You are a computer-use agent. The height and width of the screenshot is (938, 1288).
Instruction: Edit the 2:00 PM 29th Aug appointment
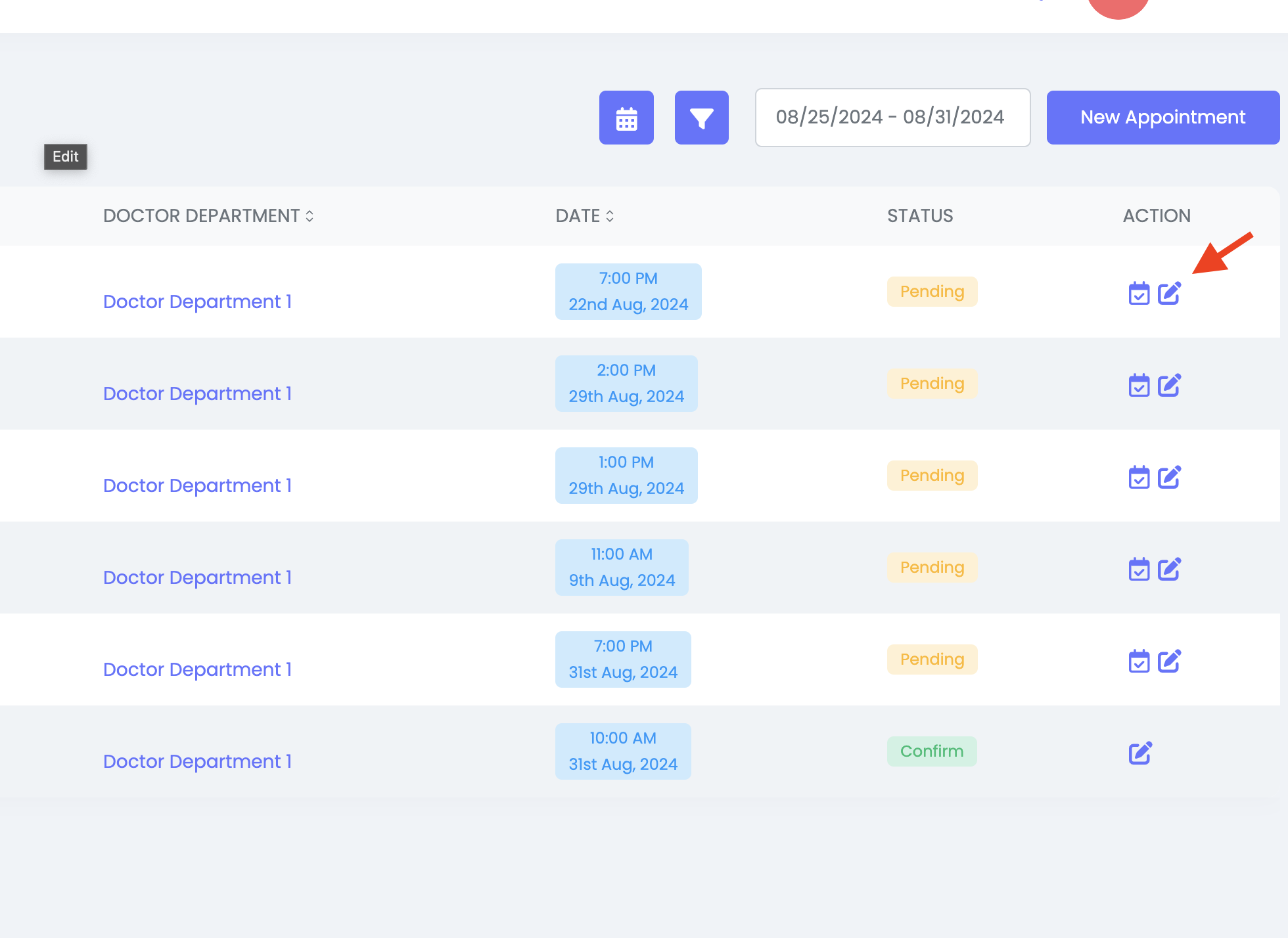pos(1170,385)
